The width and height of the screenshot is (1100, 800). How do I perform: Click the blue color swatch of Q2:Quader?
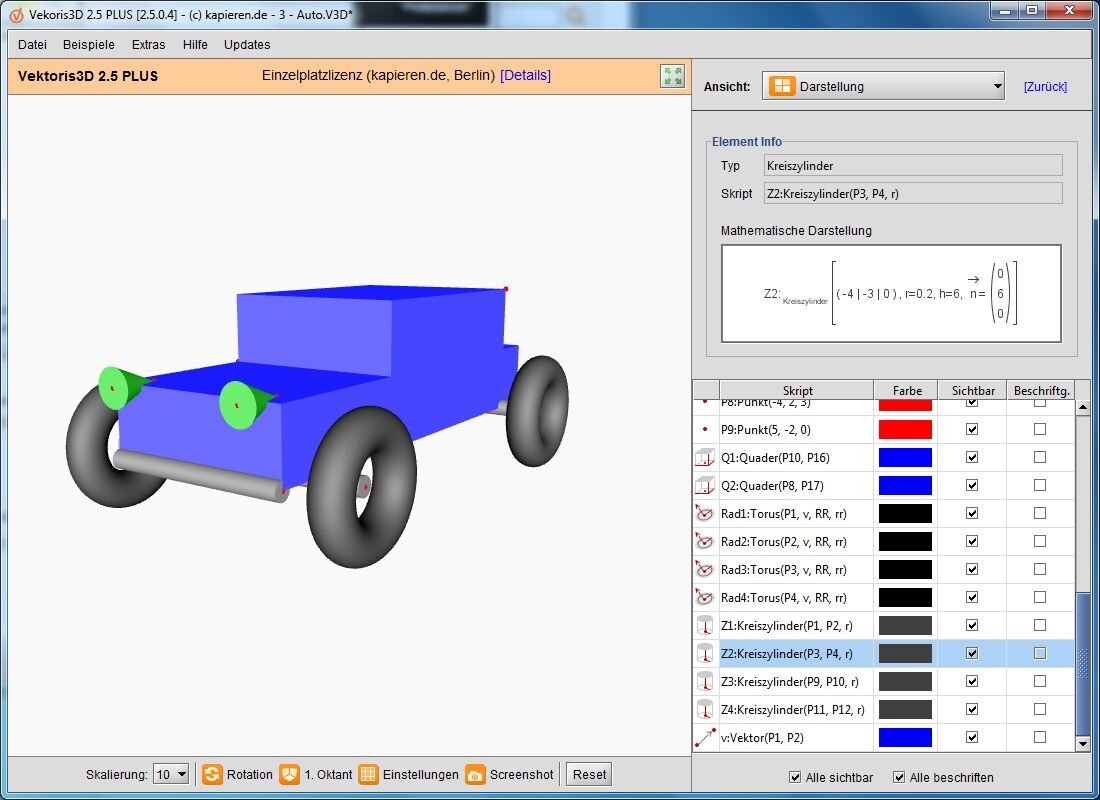(905, 486)
